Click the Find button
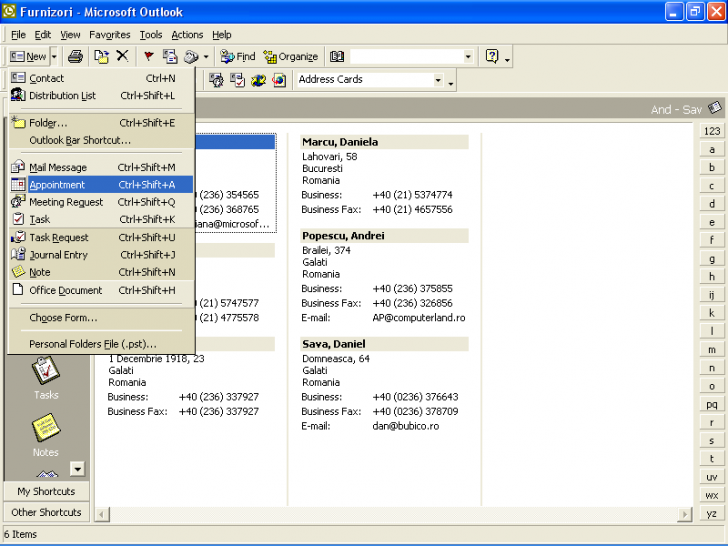Image resolution: width=728 pixels, height=546 pixels. point(237,57)
